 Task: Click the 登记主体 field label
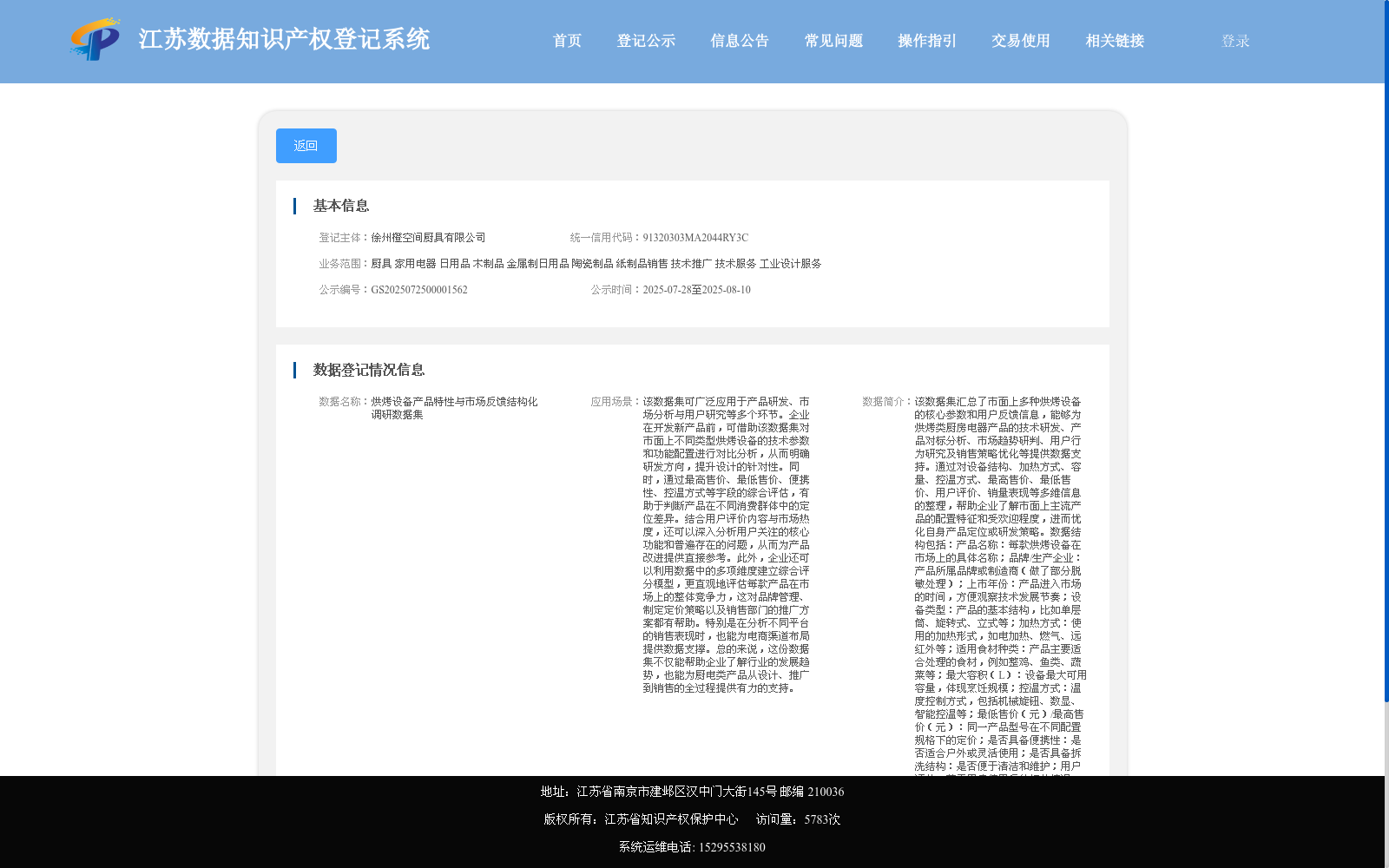tap(345, 238)
